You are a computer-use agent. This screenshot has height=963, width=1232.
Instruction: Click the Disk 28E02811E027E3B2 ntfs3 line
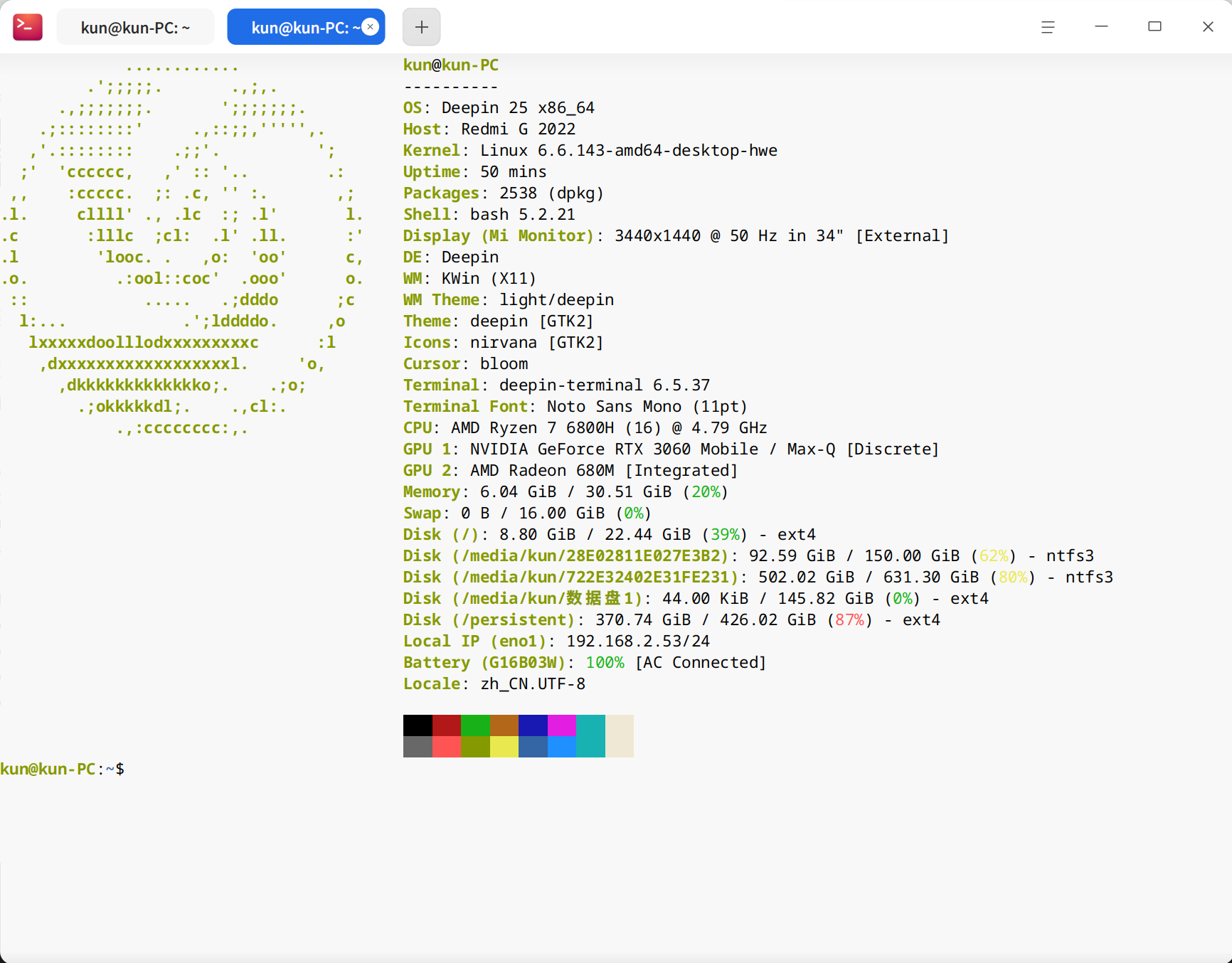pos(749,555)
